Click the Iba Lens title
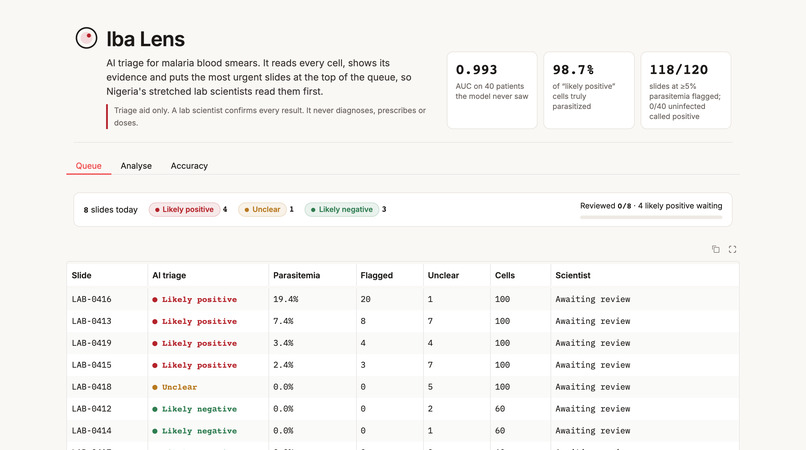The width and height of the screenshot is (806, 450). coord(145,39)
